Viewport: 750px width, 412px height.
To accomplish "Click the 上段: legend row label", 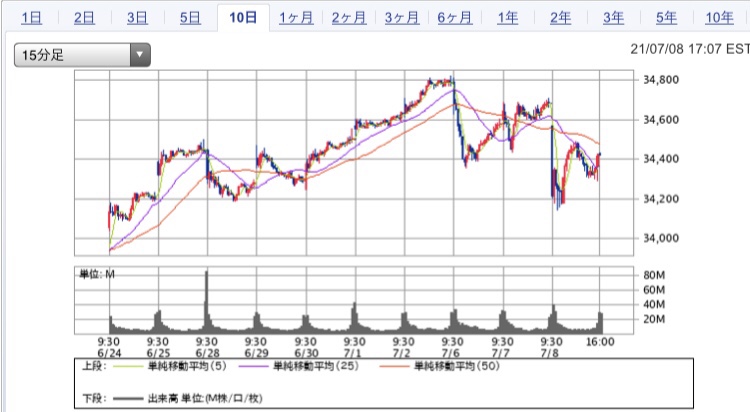I will tap(95, 366).
